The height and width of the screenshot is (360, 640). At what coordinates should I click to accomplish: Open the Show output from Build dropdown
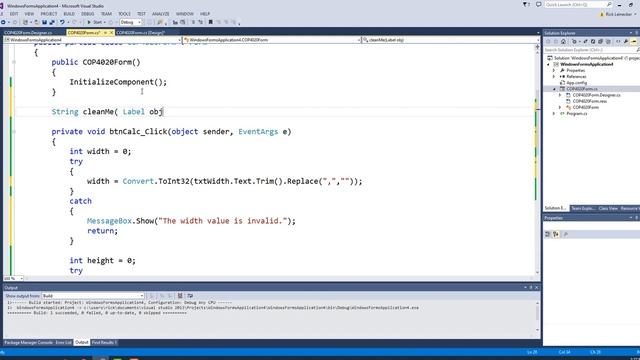point(93,296)
